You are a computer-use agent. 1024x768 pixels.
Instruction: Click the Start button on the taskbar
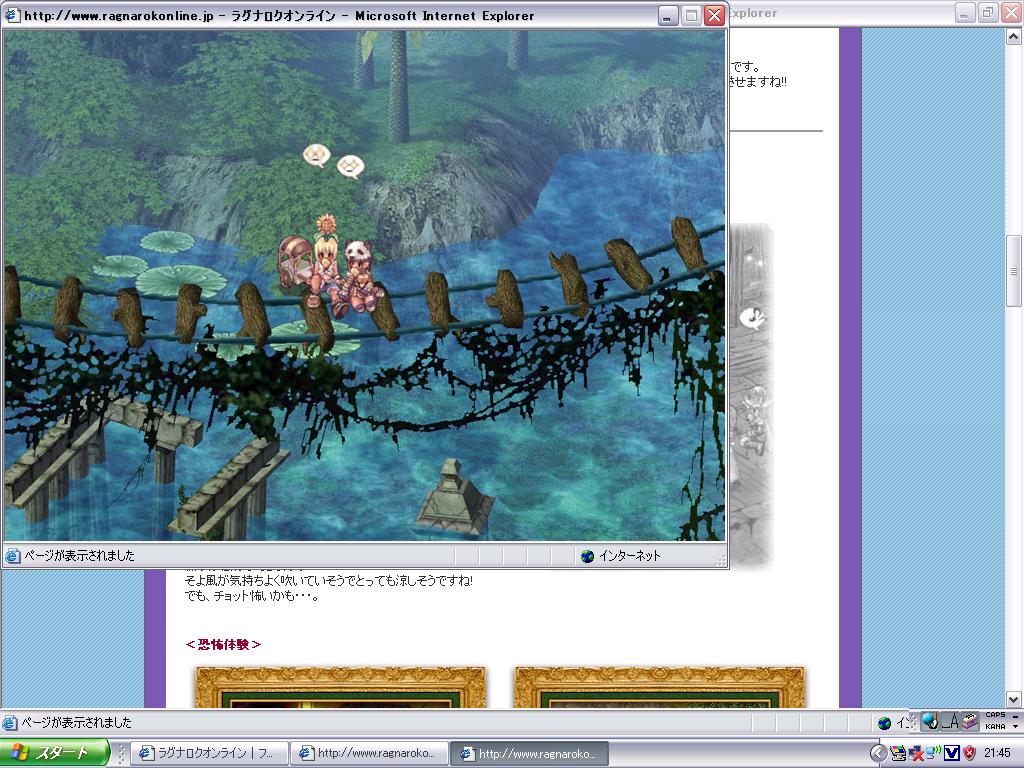coord(55,753)
